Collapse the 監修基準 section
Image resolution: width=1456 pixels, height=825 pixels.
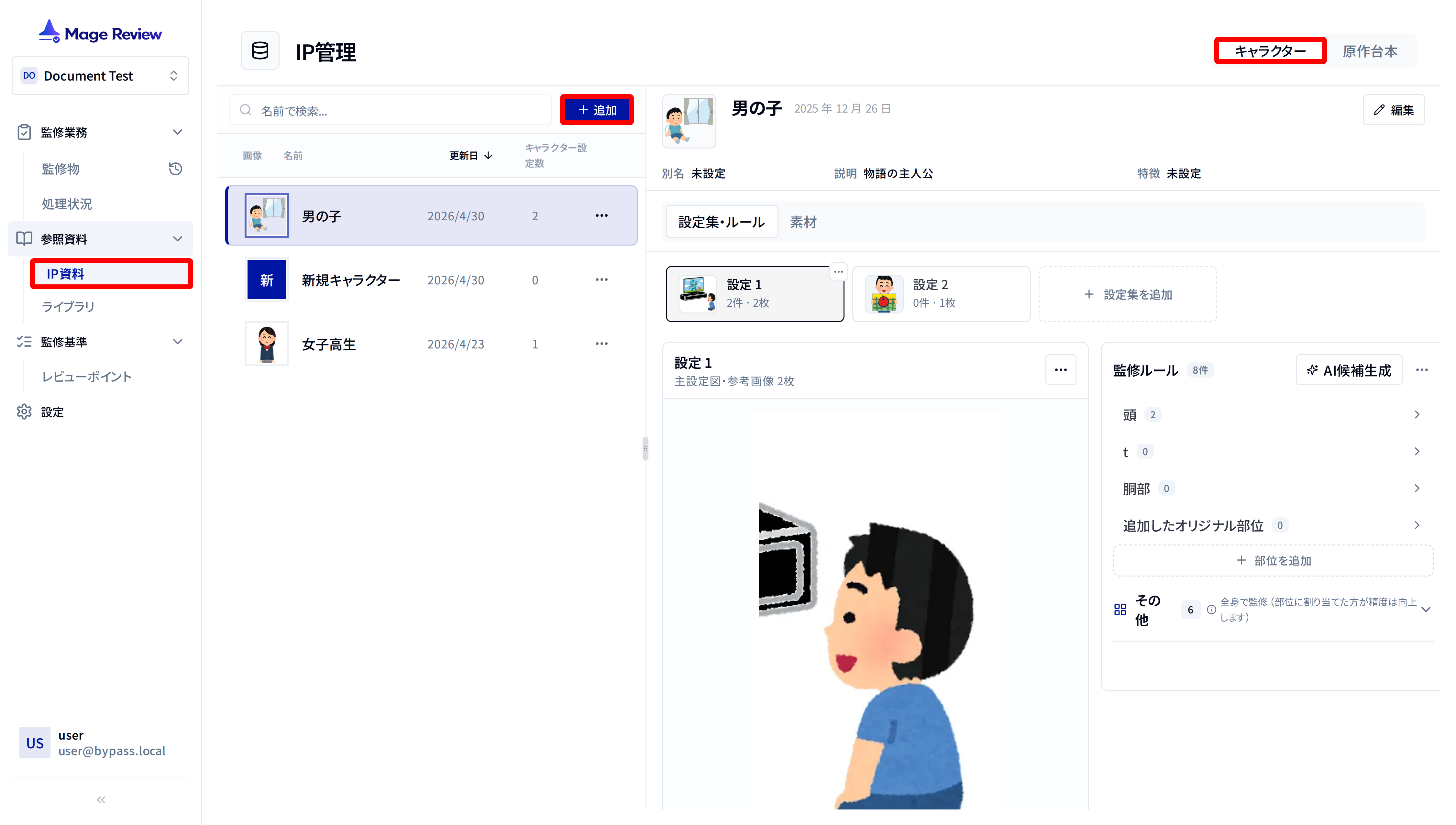177,342
